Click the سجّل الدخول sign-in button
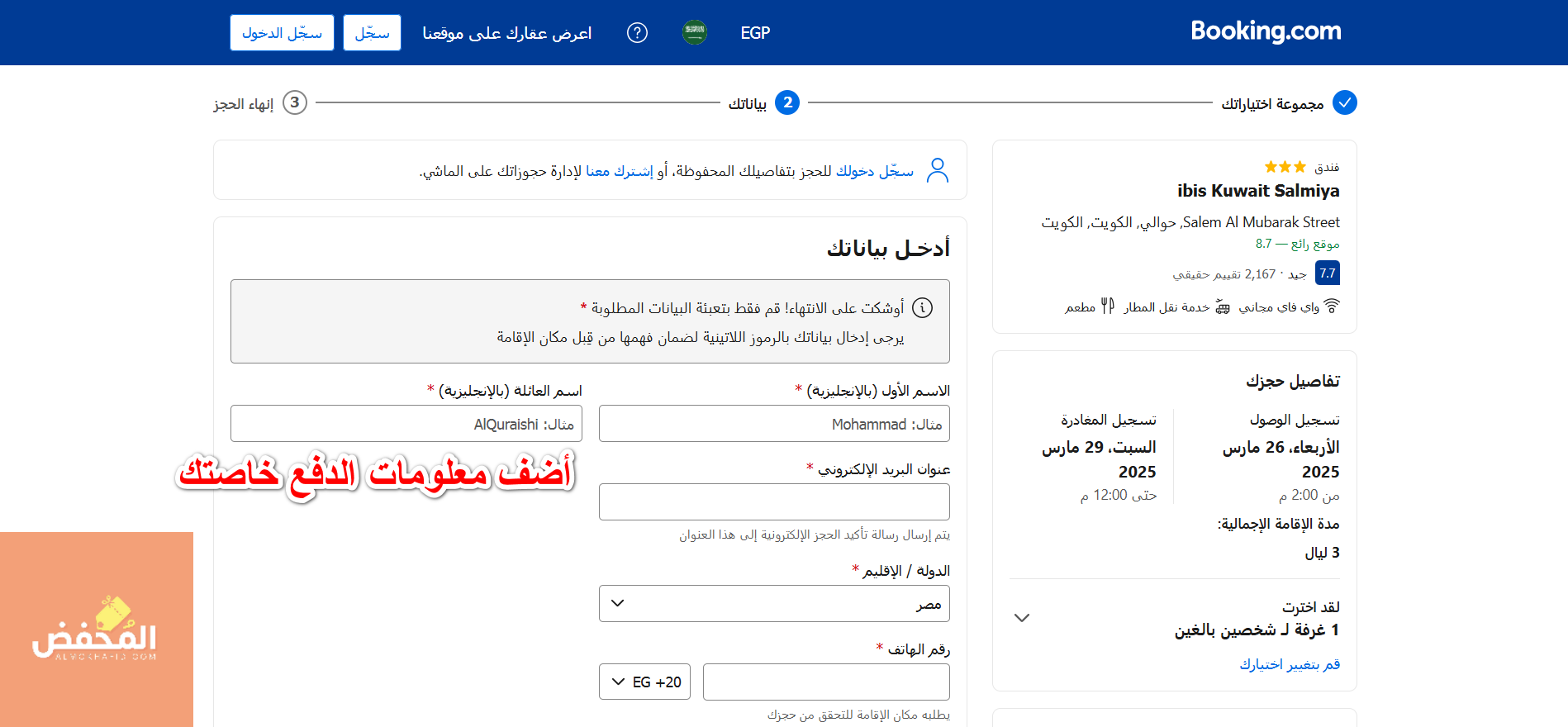This screenshot has height=727, width=1568. [282, 33]
